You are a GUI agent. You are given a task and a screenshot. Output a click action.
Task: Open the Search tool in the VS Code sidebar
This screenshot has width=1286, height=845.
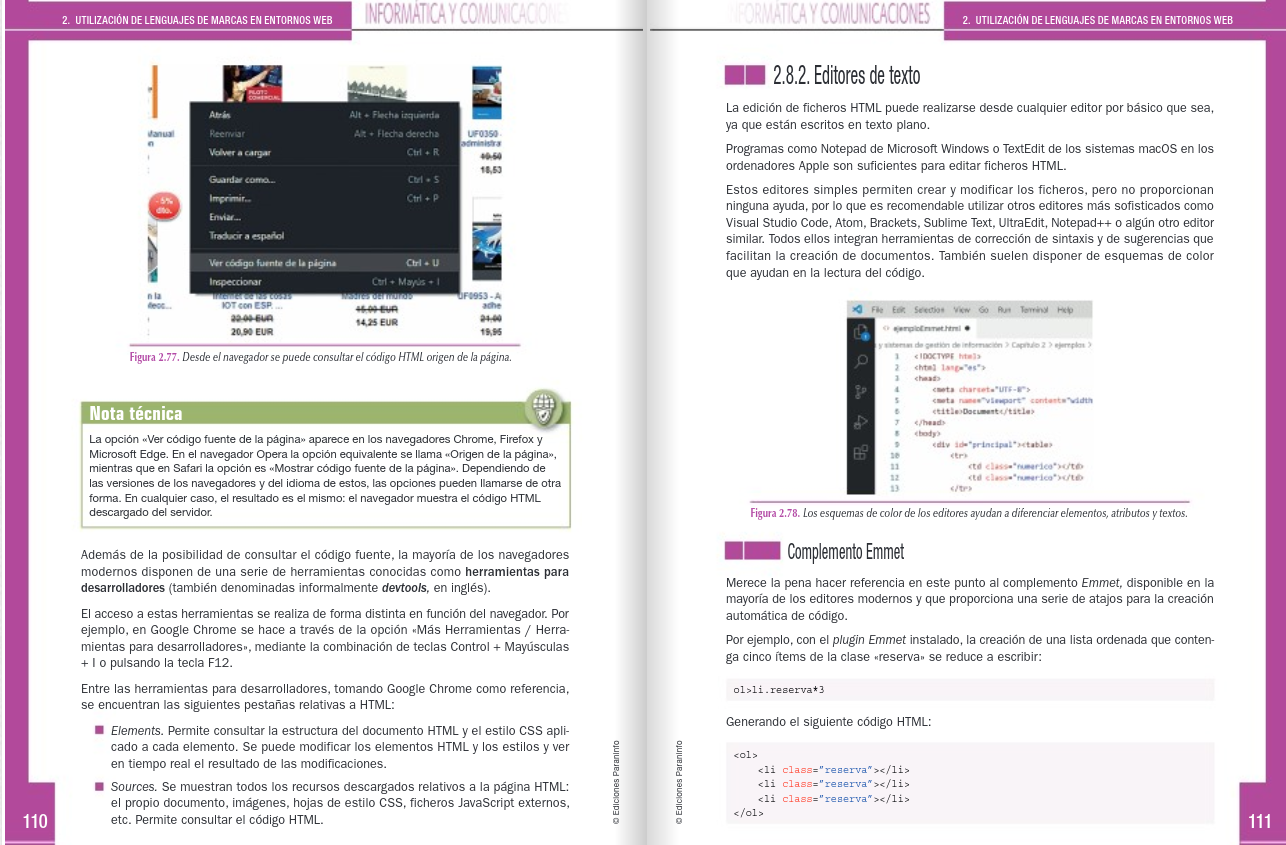click(861, 360)
